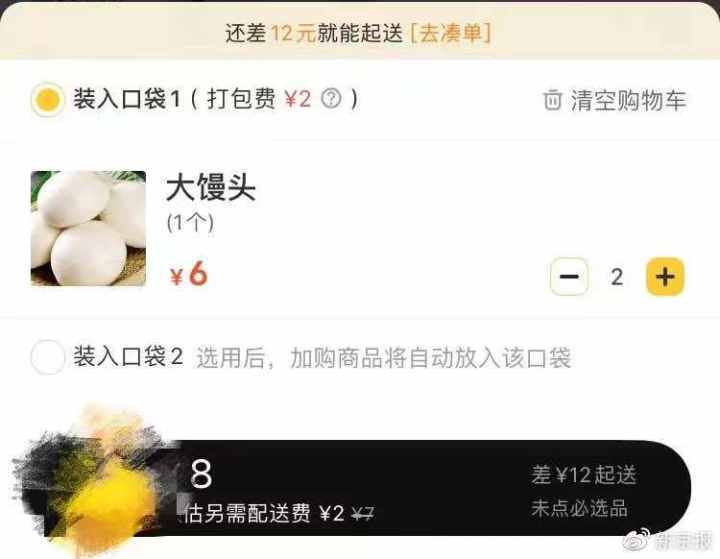Tap the packing fee question mark icon

(331, 98)
